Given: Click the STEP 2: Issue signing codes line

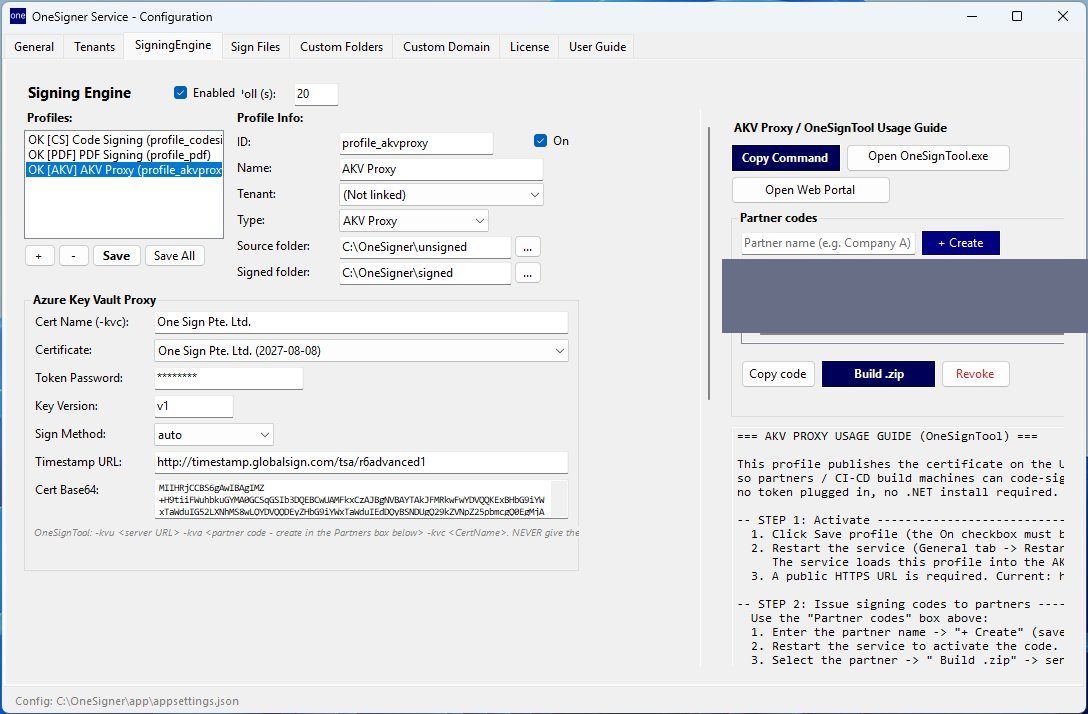Looking at the screenshot, I should pos(901,604).
